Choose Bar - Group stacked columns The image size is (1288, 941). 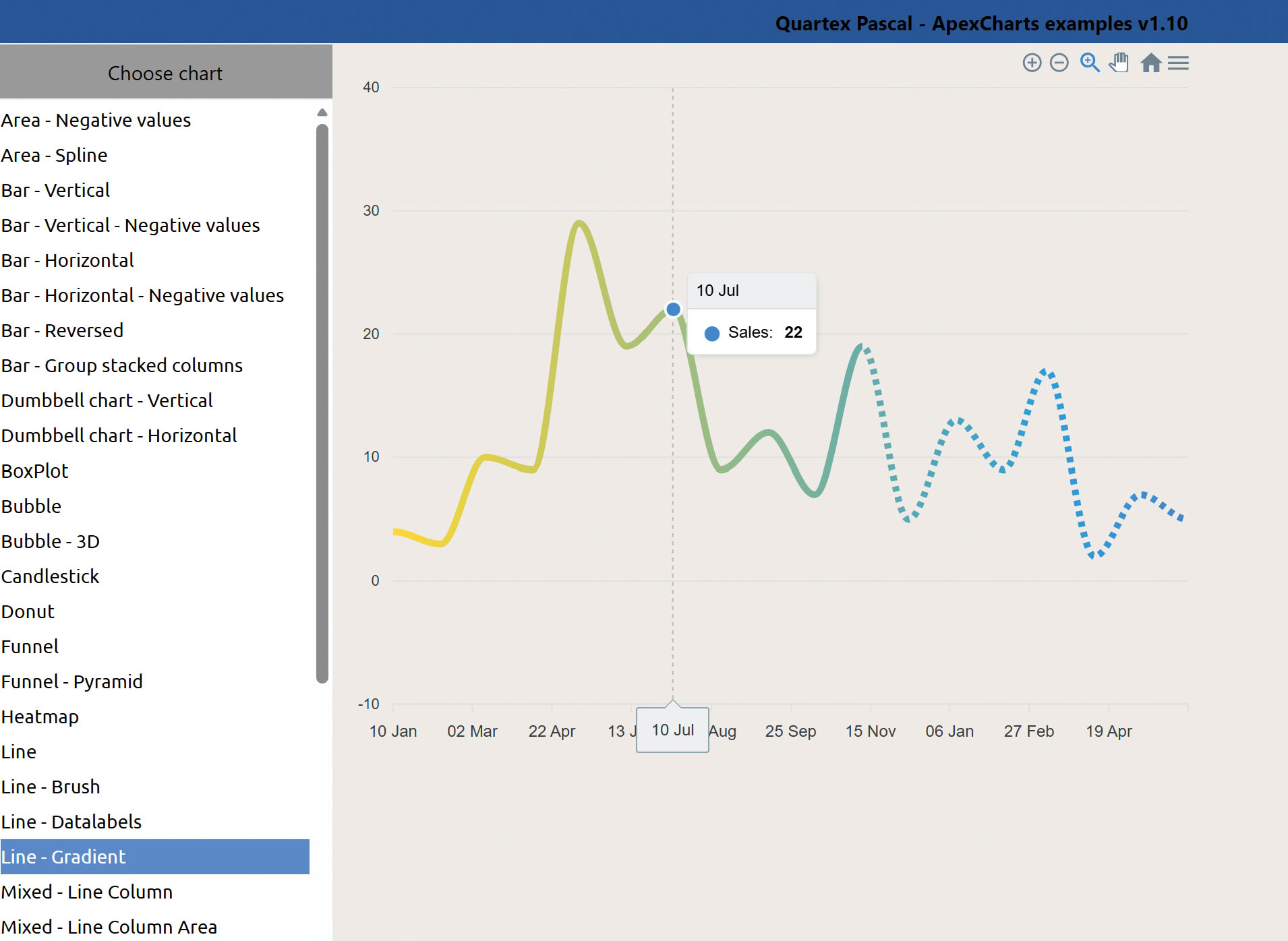click(x=122, y=365)
